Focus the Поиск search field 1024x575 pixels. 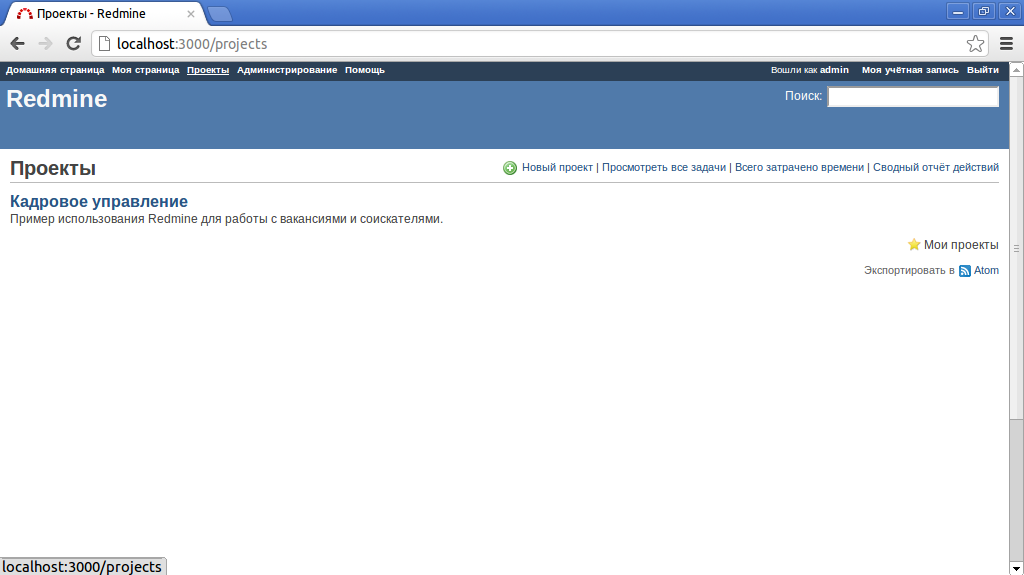(913, 97)
